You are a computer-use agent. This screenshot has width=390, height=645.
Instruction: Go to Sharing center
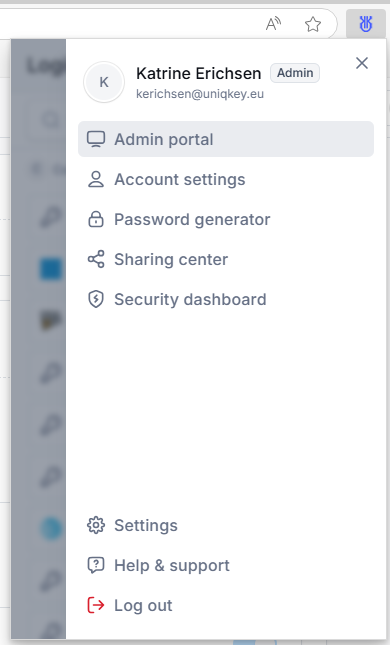pyautogui.click(x=226, y=259)
